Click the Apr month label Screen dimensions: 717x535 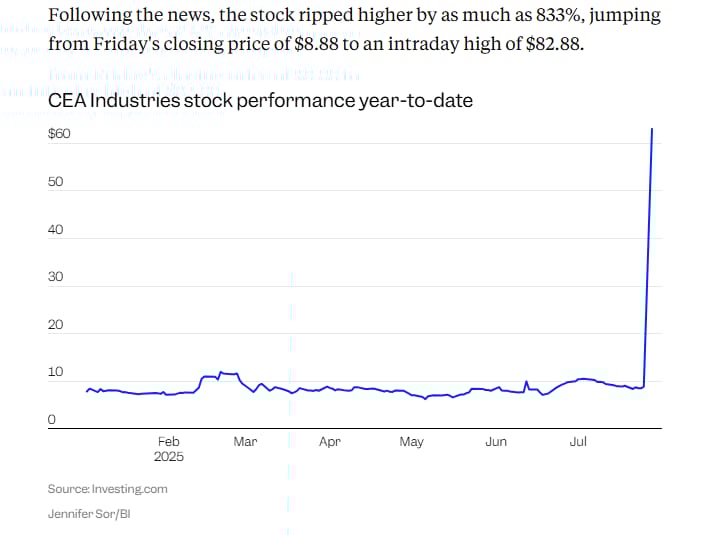click(330, 442)
